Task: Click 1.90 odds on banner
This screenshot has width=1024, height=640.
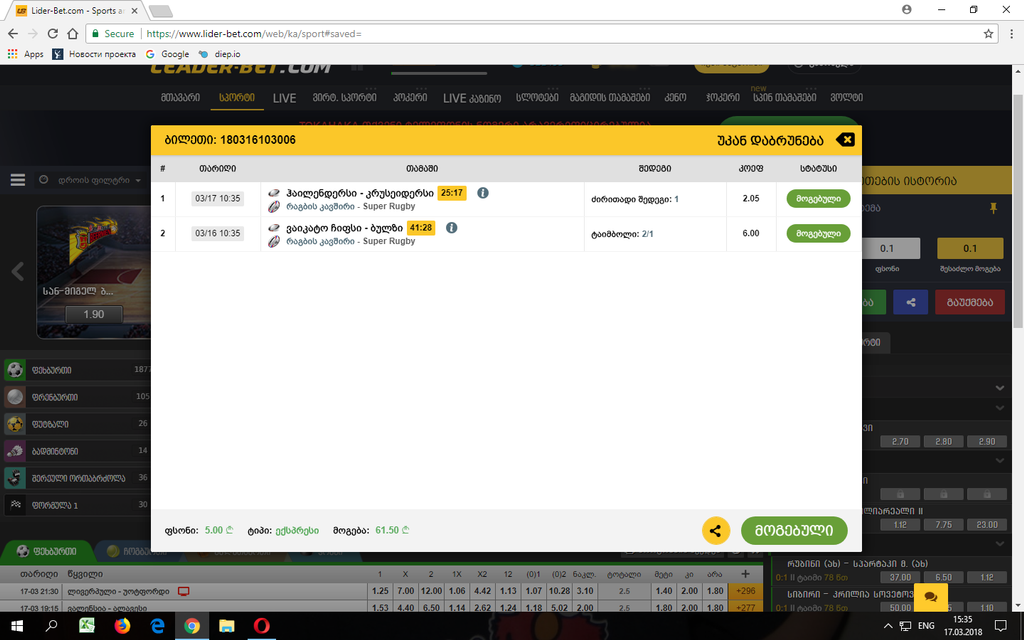Action: [93, 314]
